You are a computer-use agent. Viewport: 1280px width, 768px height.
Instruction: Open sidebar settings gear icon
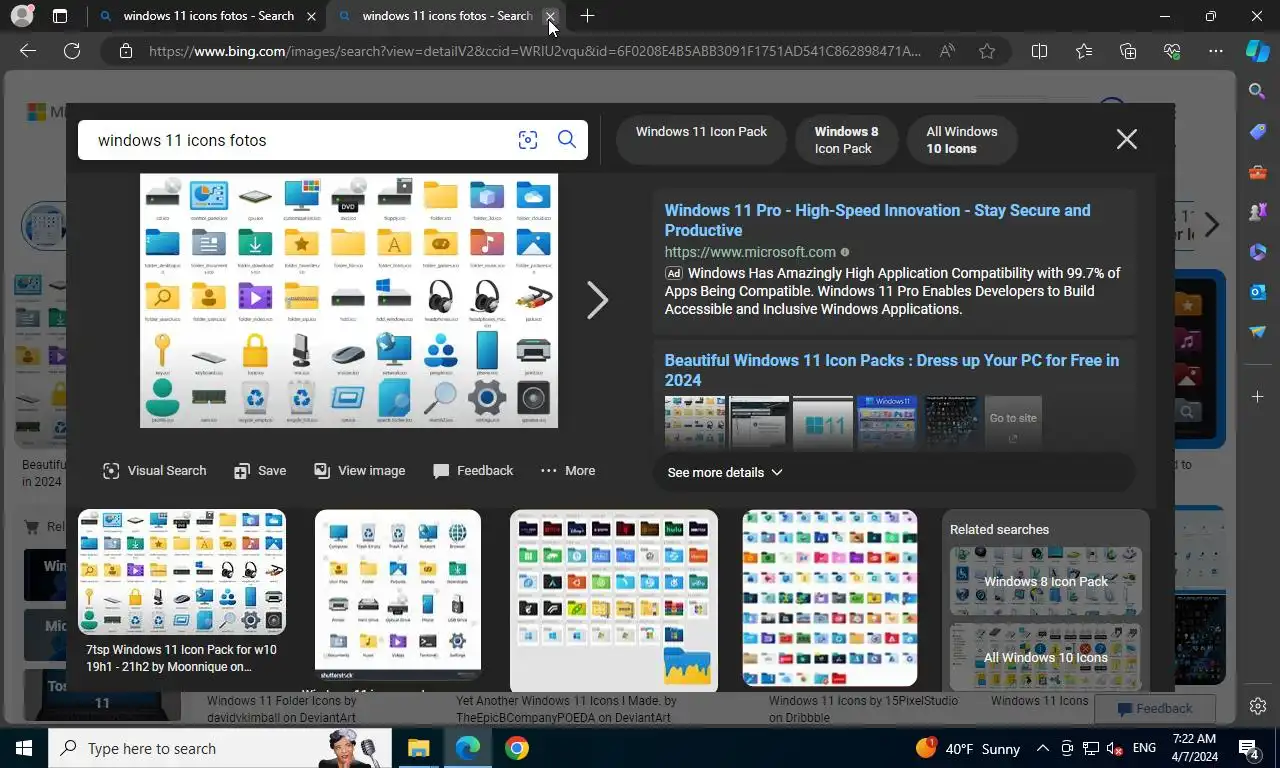[1258, 706]
